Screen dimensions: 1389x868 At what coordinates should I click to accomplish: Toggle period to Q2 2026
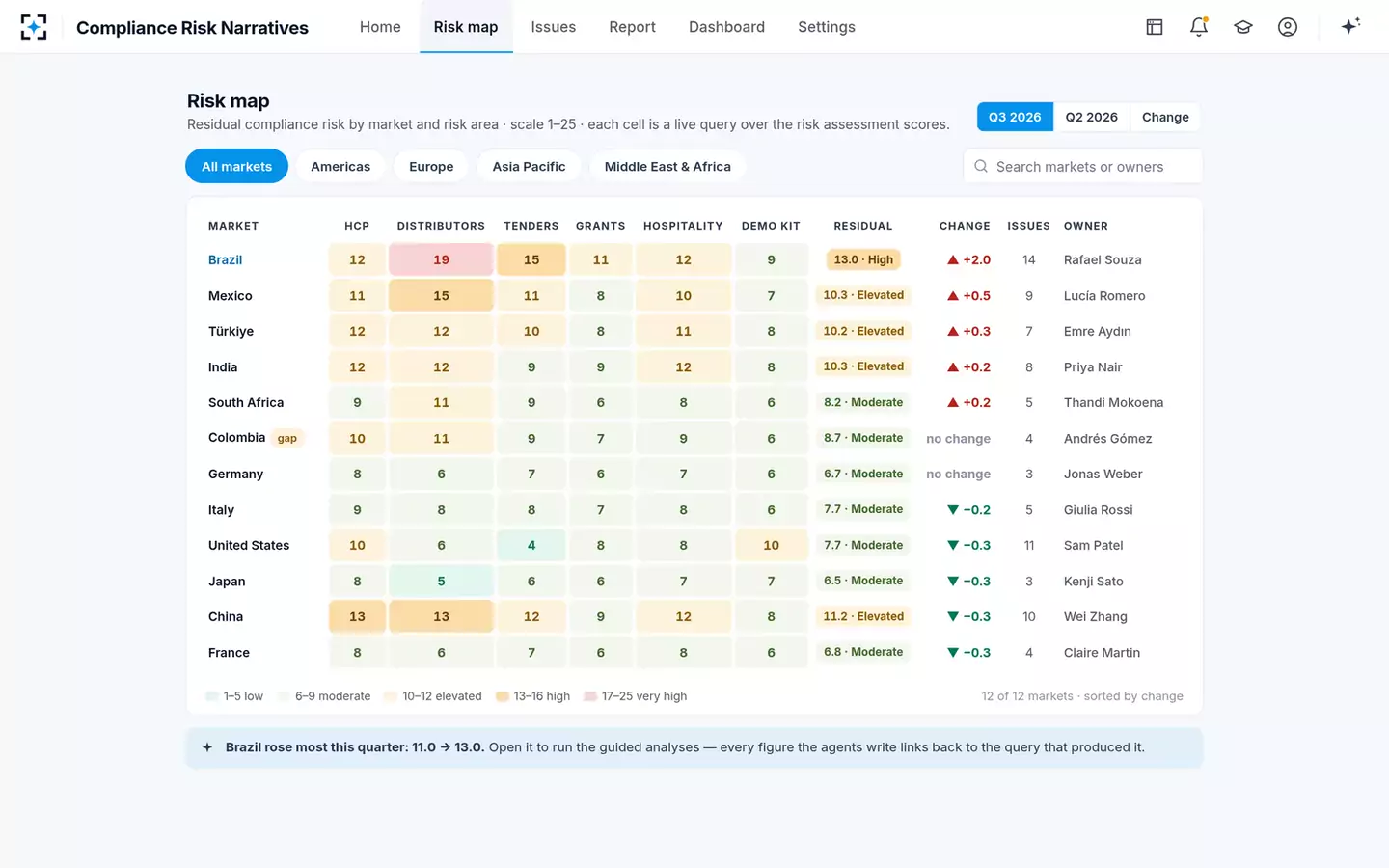(x=1091, y=117)
